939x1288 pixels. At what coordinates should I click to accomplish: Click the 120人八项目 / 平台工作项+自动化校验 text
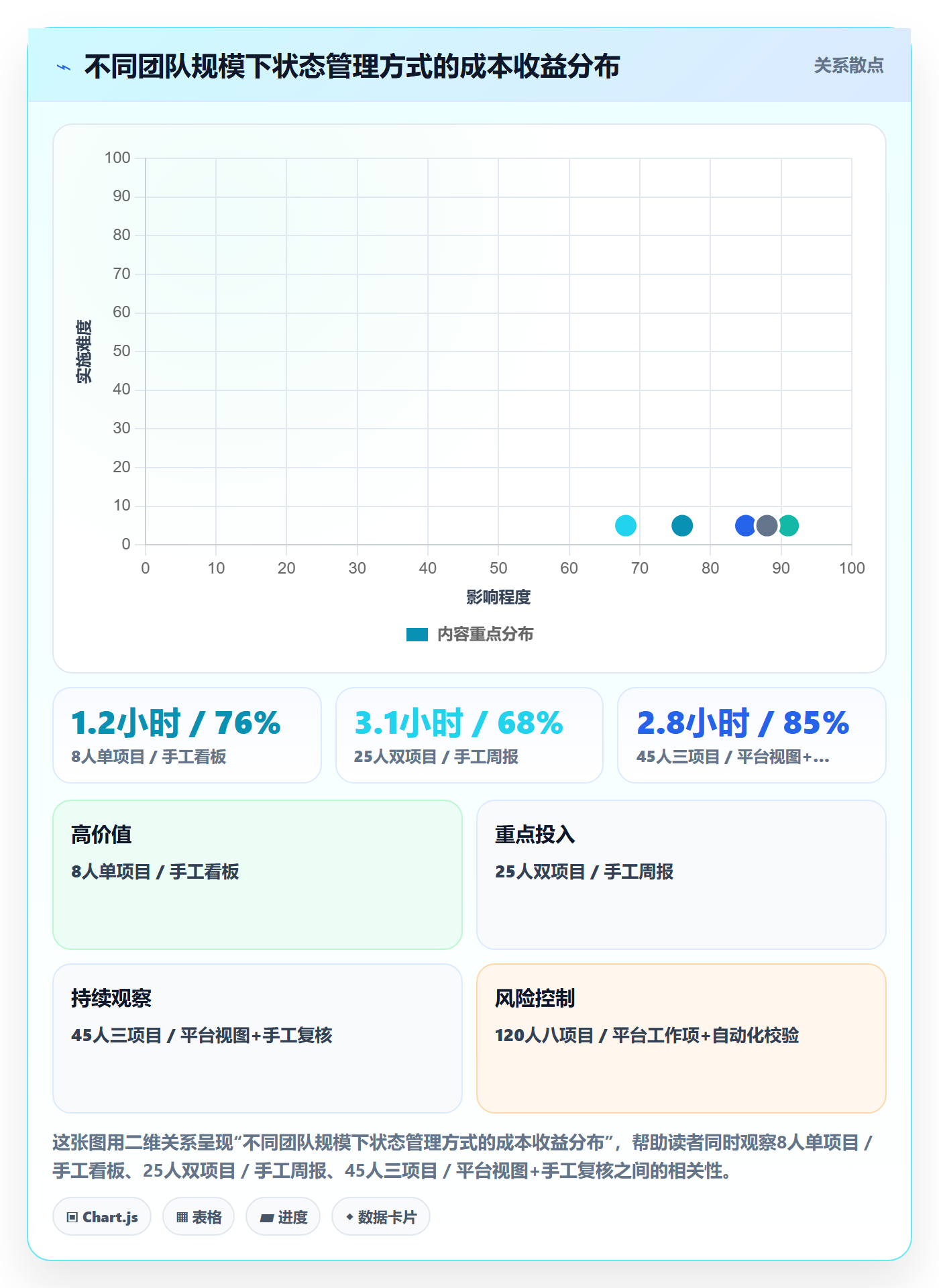click(x=647, y=1035)
